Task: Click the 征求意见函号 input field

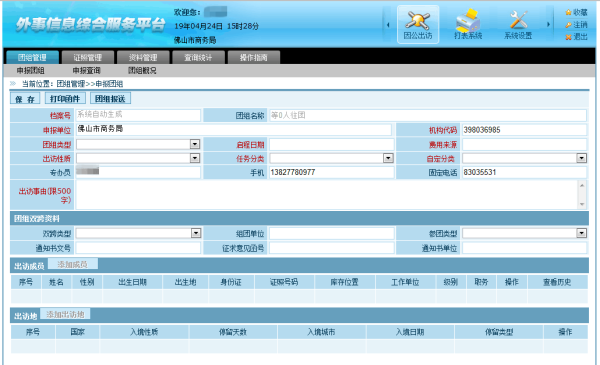Action: (331, 248)
